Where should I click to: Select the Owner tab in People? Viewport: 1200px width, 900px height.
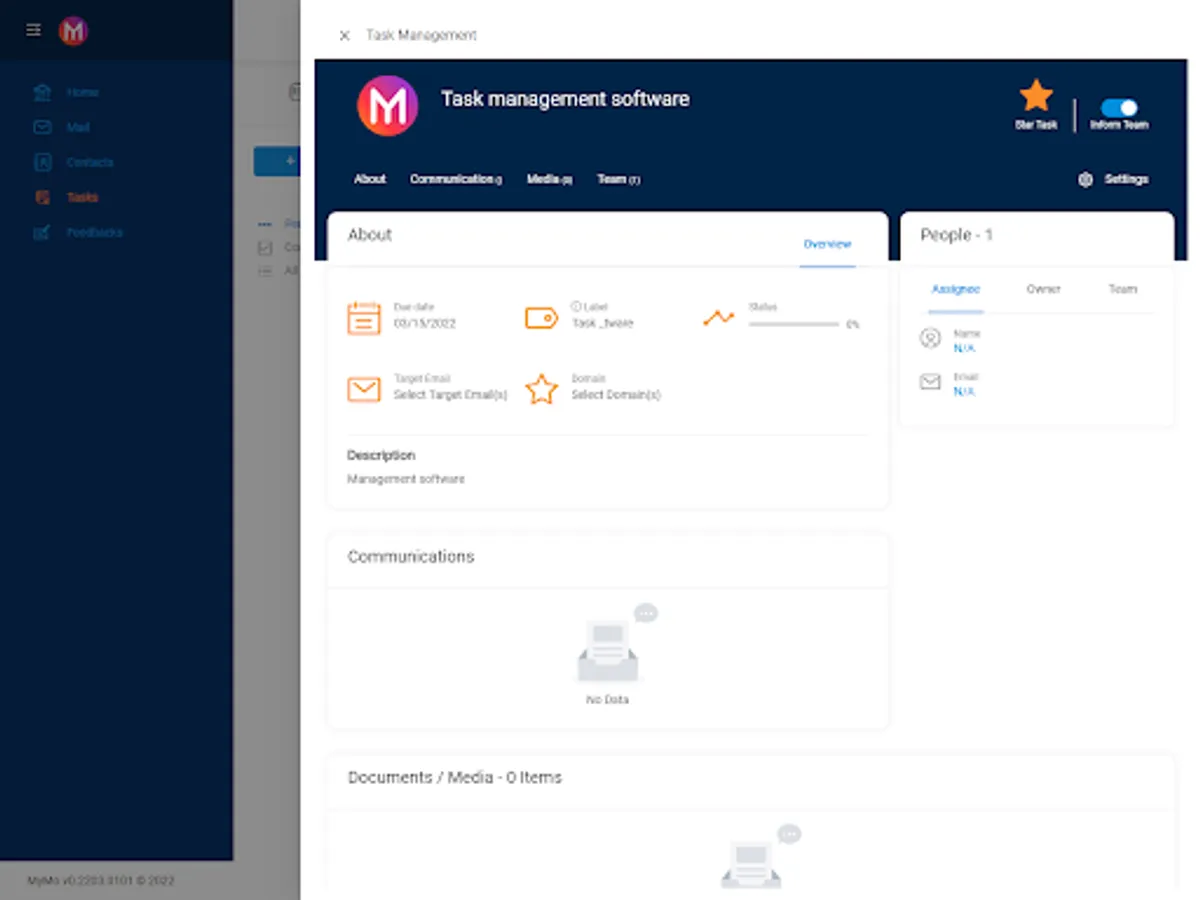click(x=1043, y=289)
